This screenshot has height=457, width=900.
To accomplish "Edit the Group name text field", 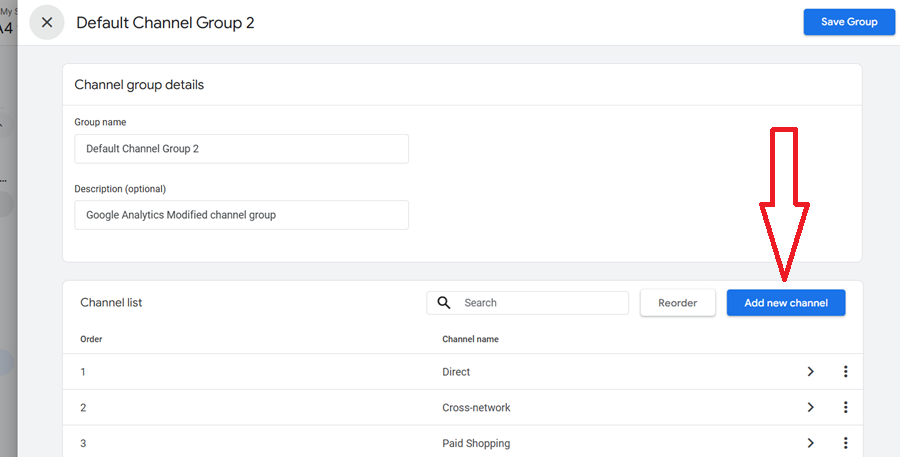I will point(241,149).
